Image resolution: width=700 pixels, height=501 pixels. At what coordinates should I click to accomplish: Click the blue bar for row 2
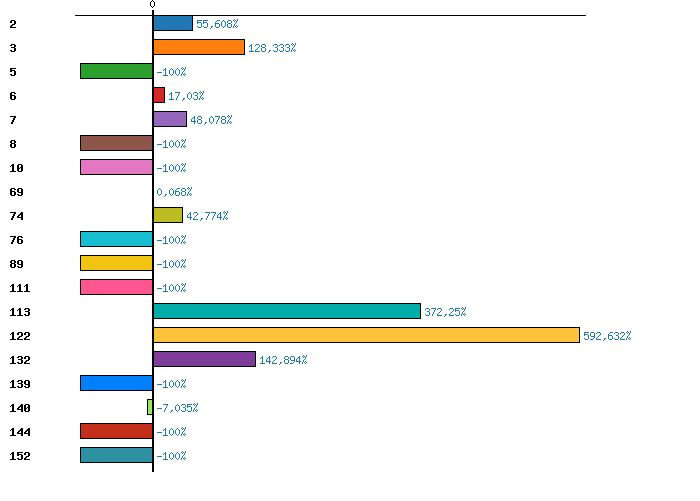(x=172, y=23)
